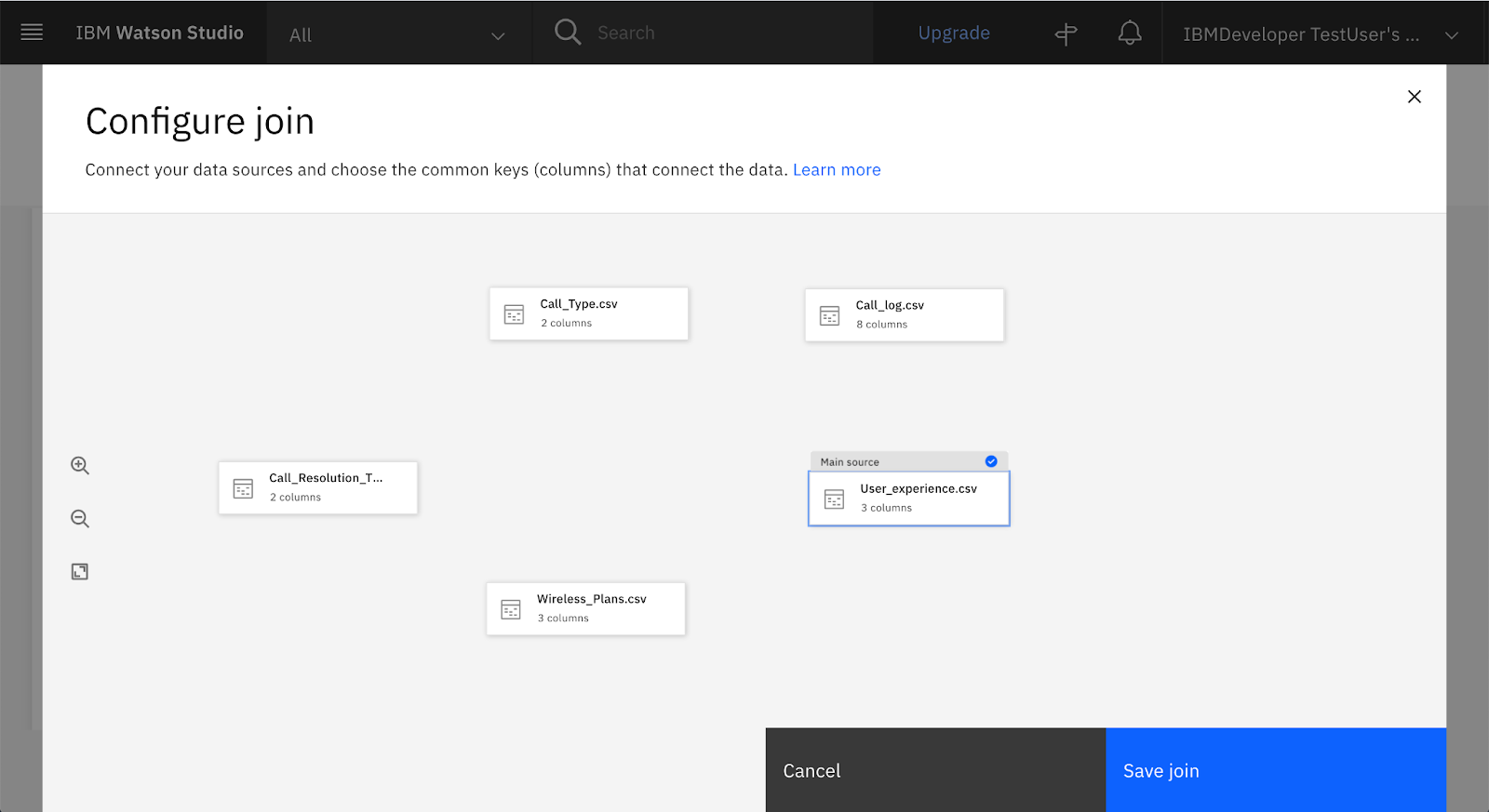Click the signpost tour icon

1066,34
